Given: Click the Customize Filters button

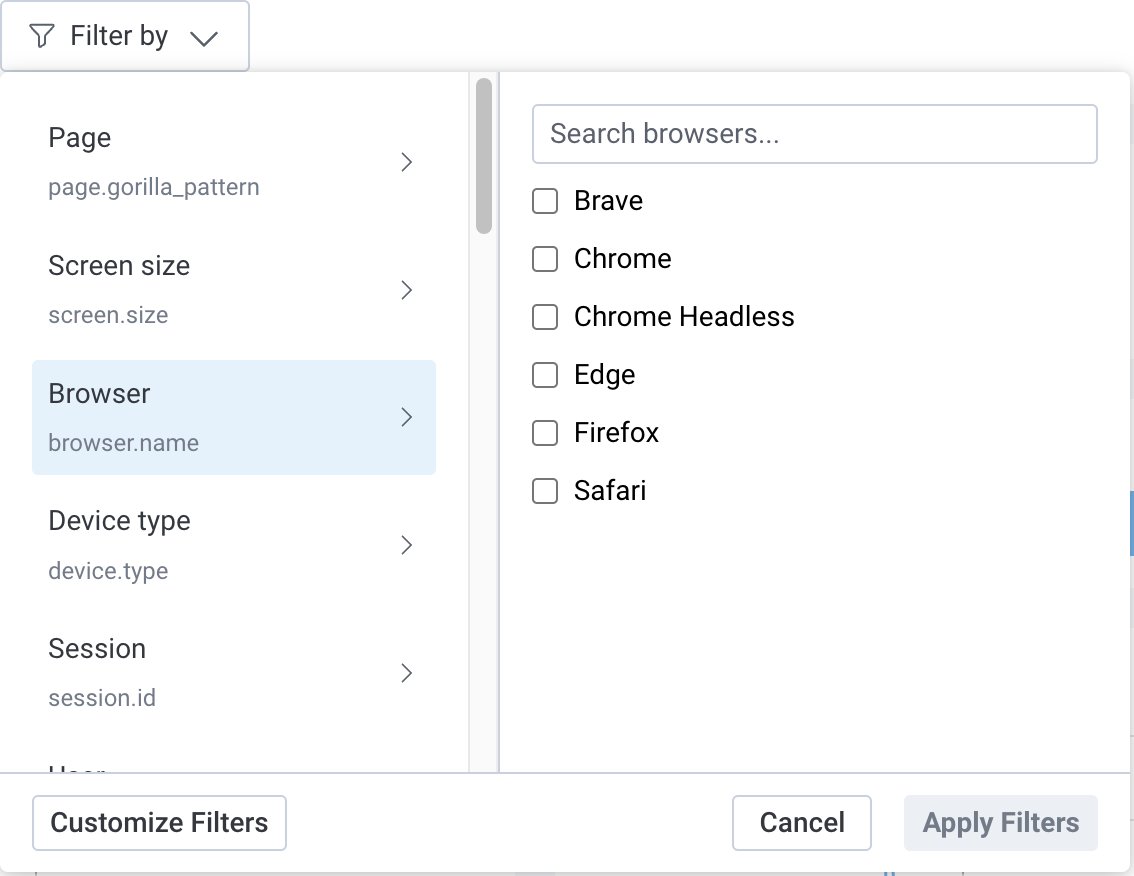Looking at the screenshot, I should 158,822.
